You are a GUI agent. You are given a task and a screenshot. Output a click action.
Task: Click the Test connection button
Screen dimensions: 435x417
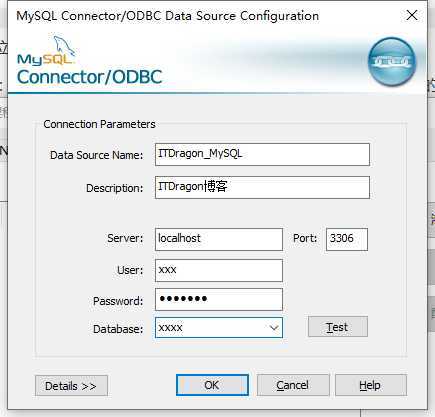pos(338,327)
